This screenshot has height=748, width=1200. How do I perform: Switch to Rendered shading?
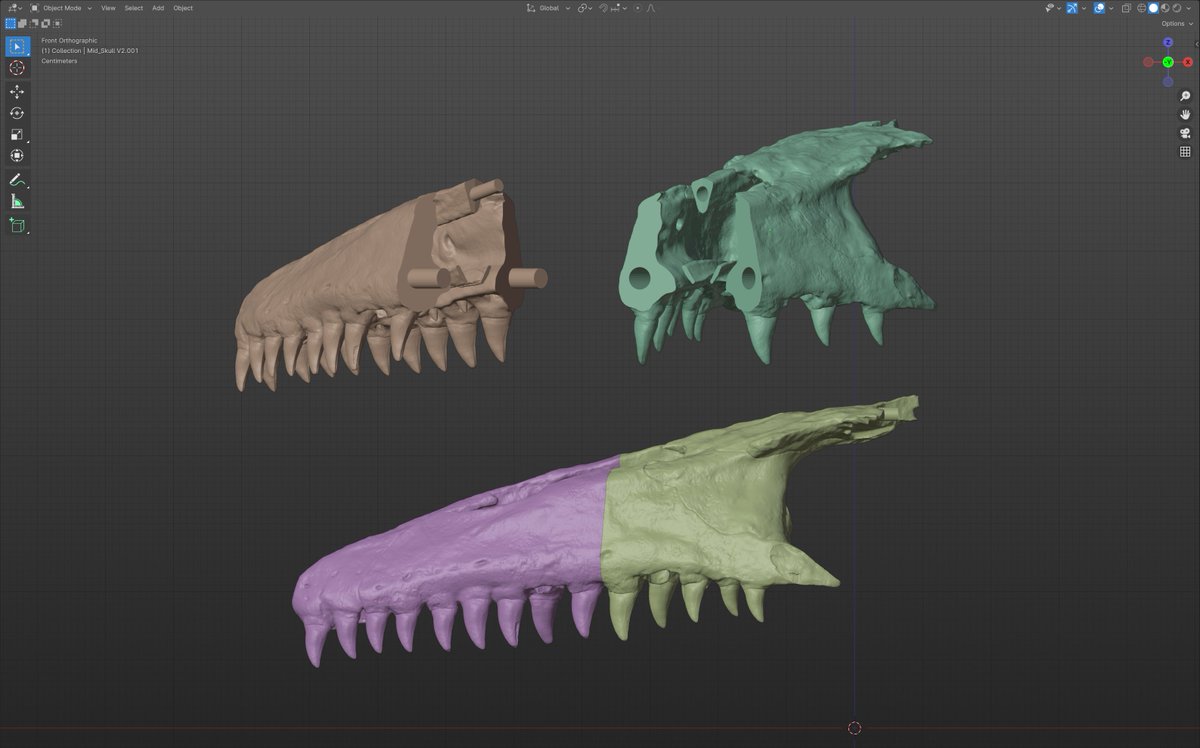click(1177, 8)
